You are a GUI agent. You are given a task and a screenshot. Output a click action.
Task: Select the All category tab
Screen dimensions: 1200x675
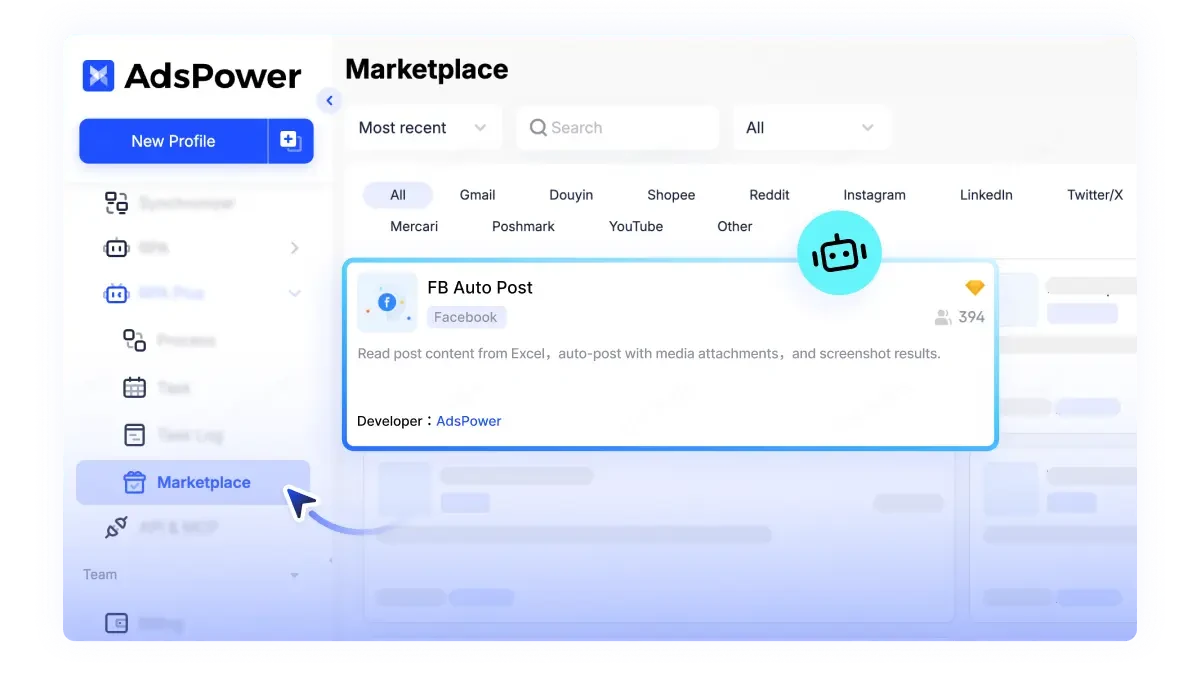click(398, 195)
